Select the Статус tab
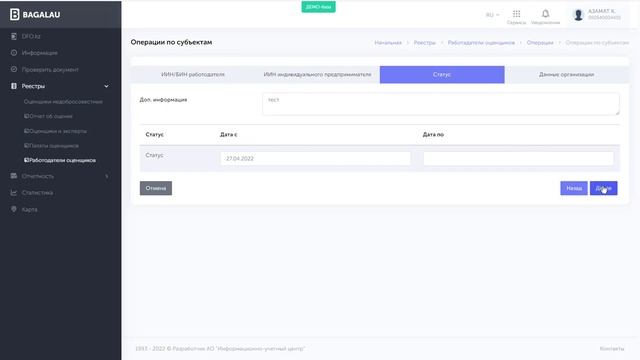 [x=442, y=75]
